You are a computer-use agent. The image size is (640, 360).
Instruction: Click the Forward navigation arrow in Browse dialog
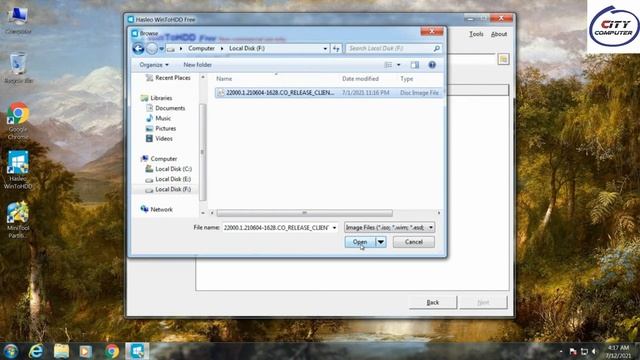(x=152, y=49)
